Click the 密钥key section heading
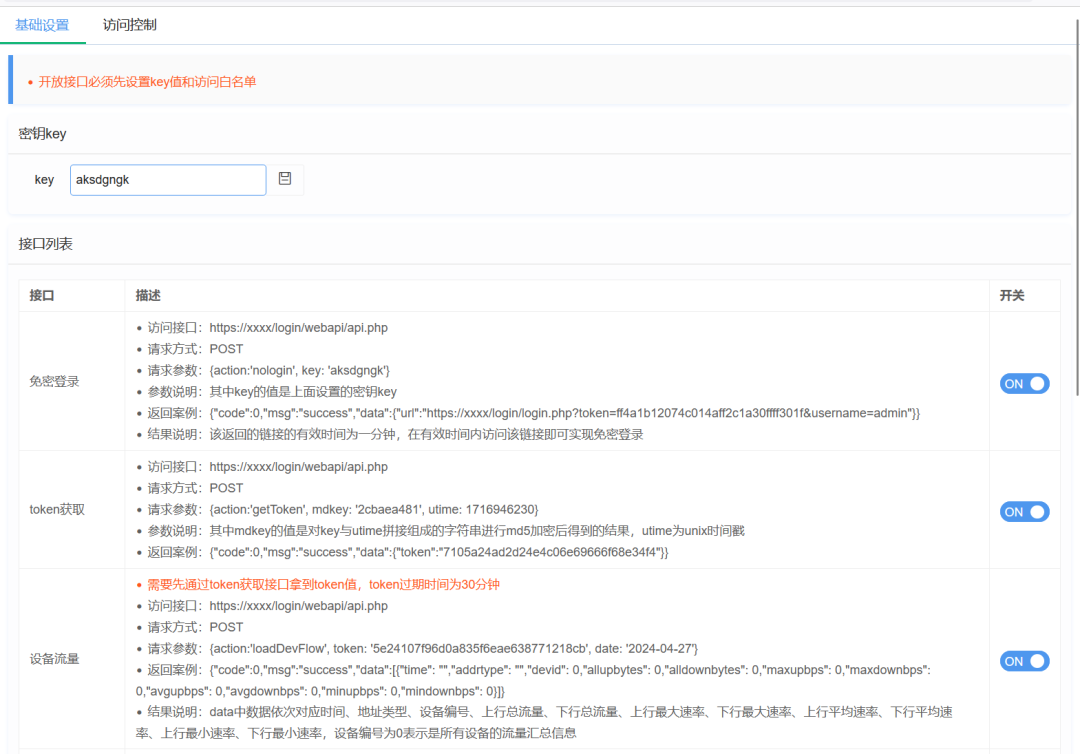Viewport: 1080px width, 754px height. (x=42, y=134)
